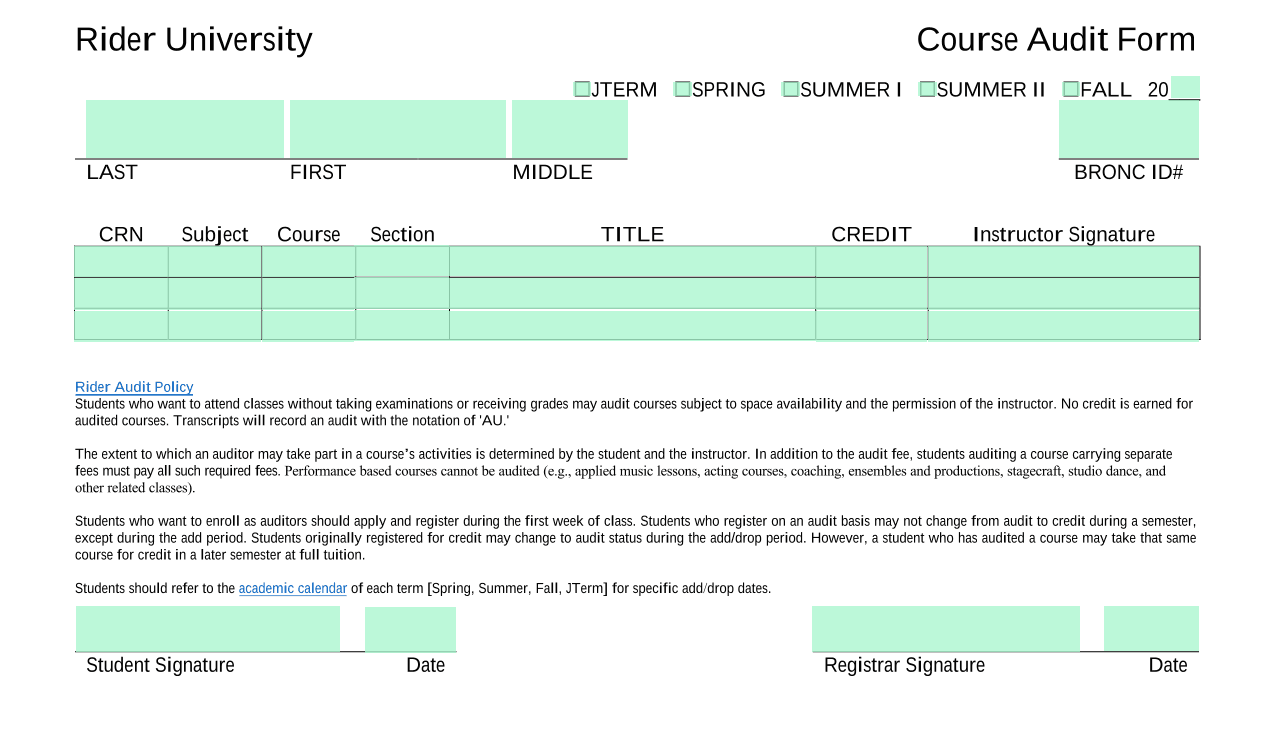Screen dimensions: 1275x750
Task: Click the 'CREDIT' column header
Action: coord(872,234)
